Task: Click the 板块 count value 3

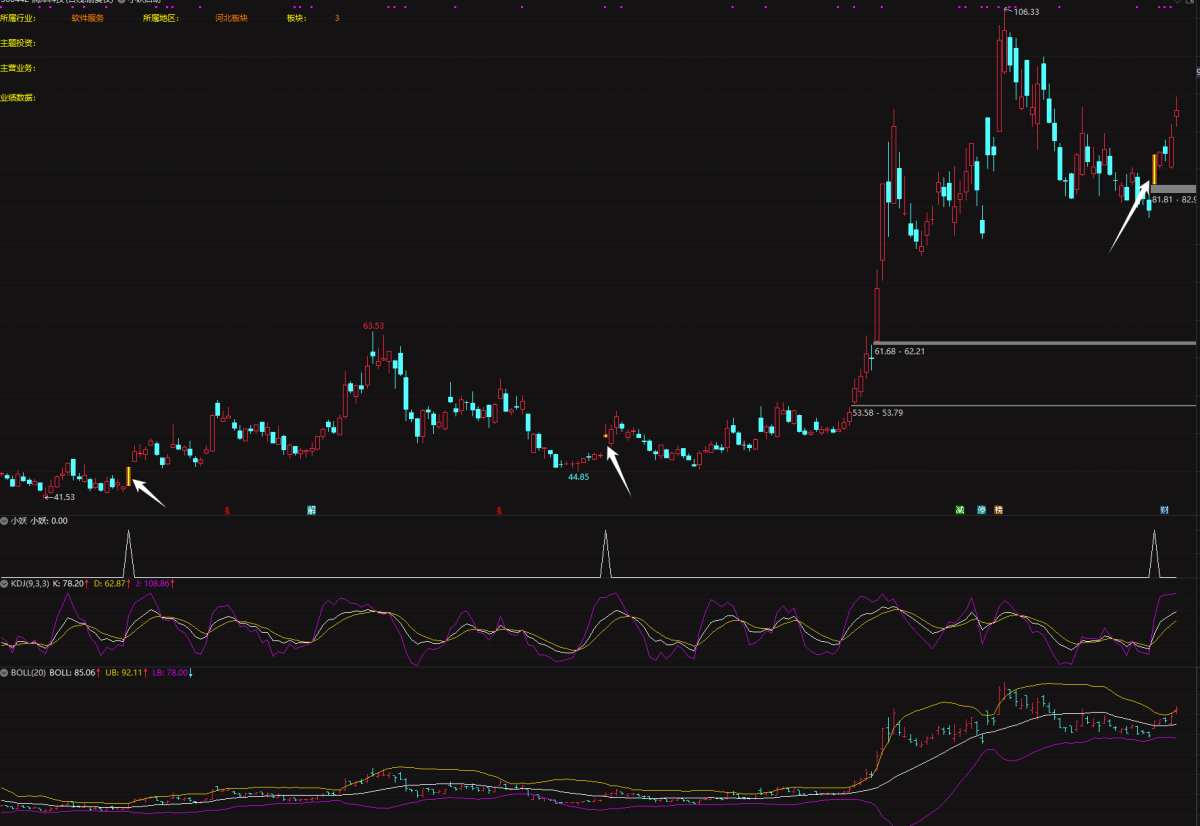Action: pos(337,18)
